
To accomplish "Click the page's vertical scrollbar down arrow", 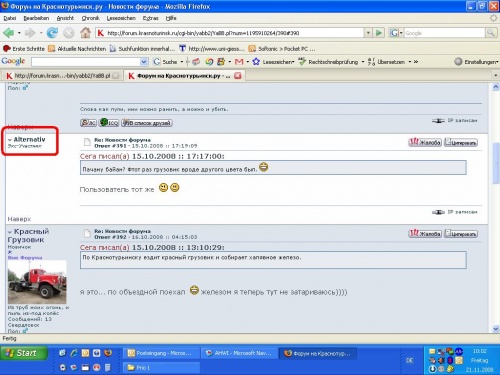I will pyautogui.click(x=495, y=329).
